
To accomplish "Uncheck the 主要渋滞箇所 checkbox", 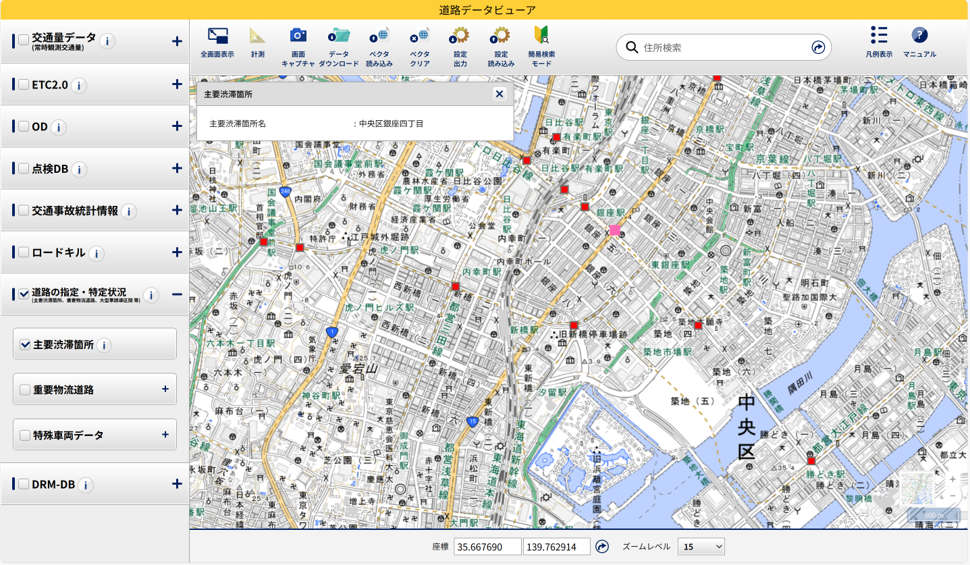I will point(25,345).
